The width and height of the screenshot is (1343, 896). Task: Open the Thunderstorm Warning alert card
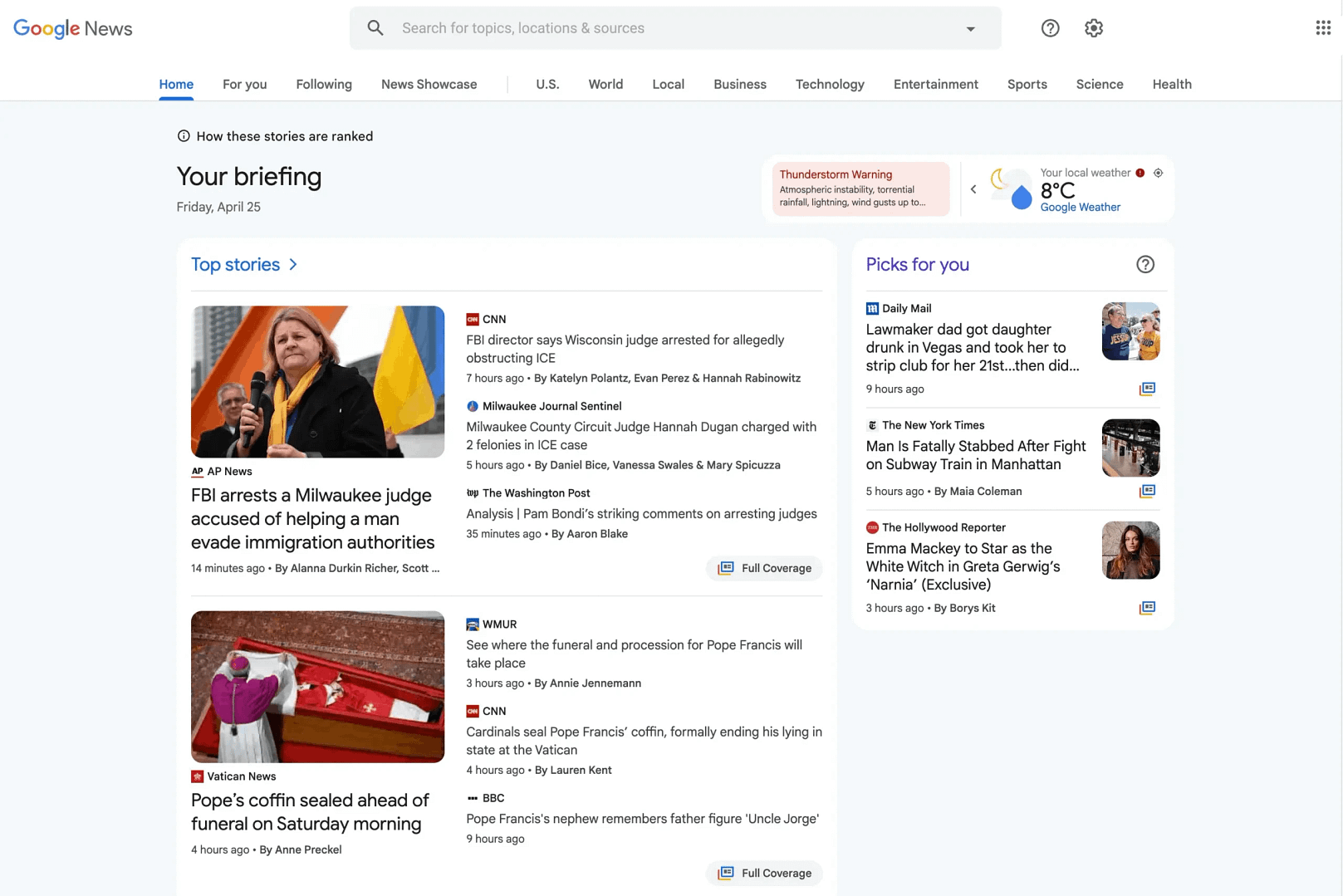[861, 189]
